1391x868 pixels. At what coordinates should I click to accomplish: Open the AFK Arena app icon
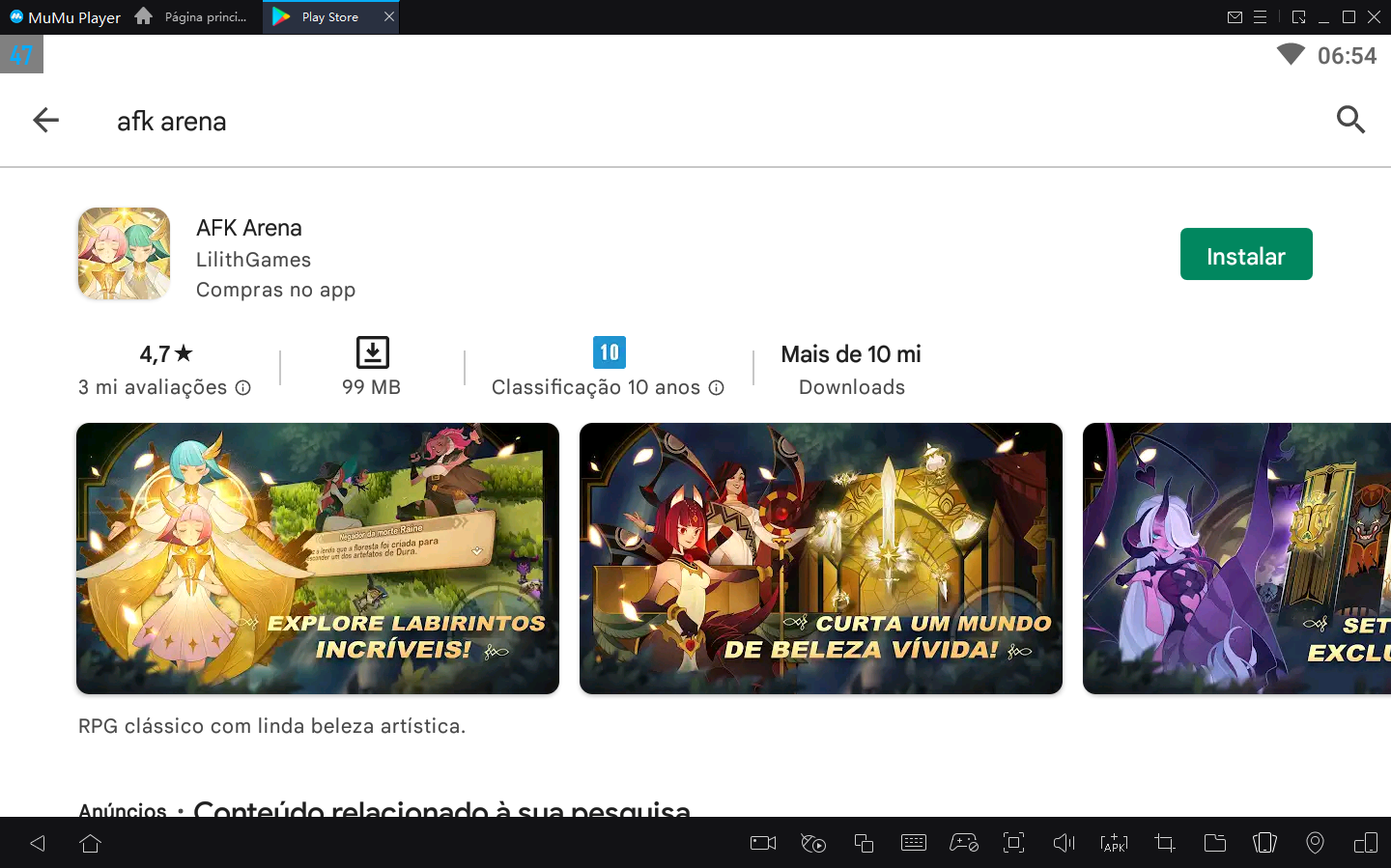(124, 253)
